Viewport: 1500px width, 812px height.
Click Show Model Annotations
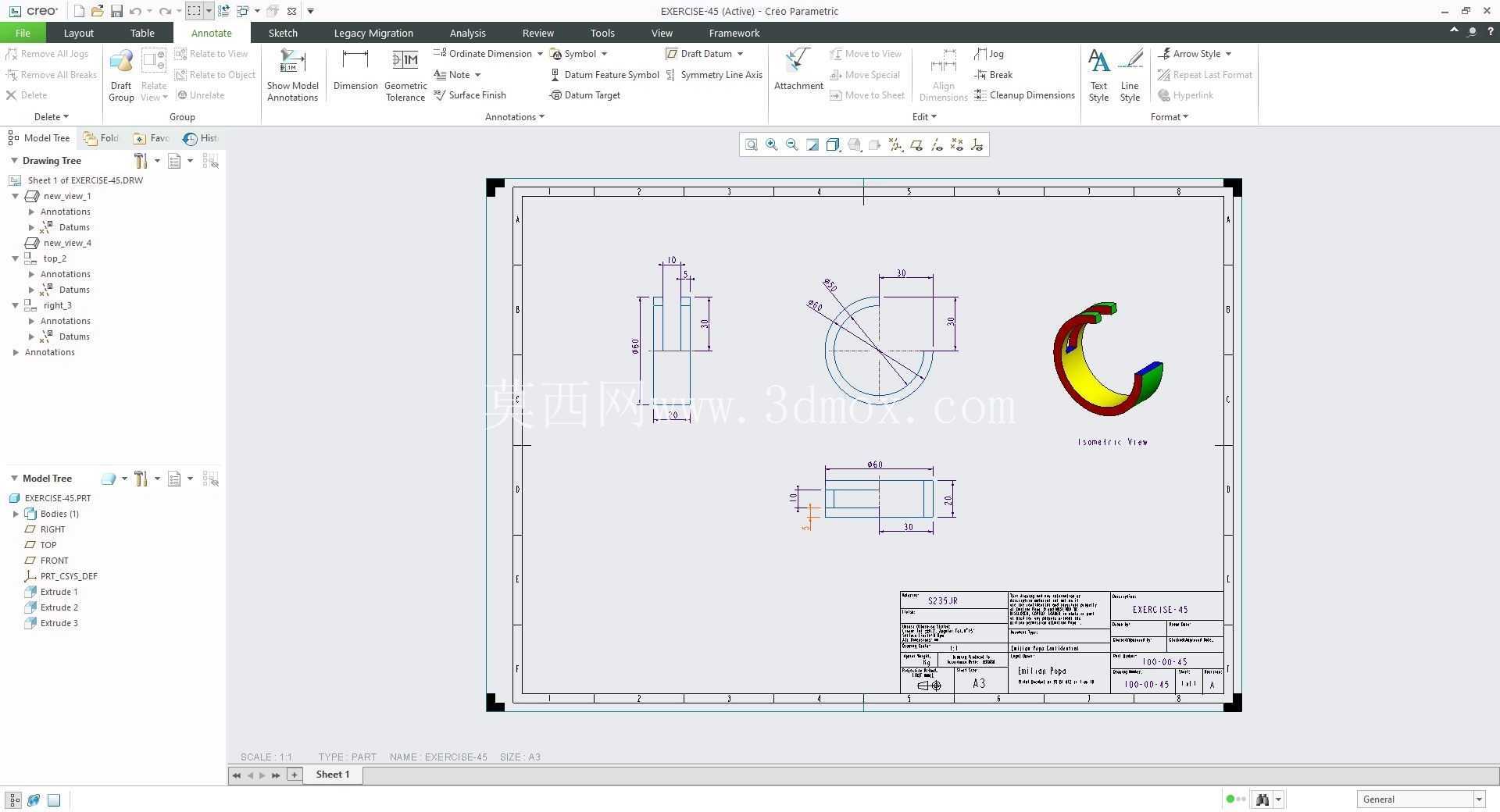click(292, 75)
